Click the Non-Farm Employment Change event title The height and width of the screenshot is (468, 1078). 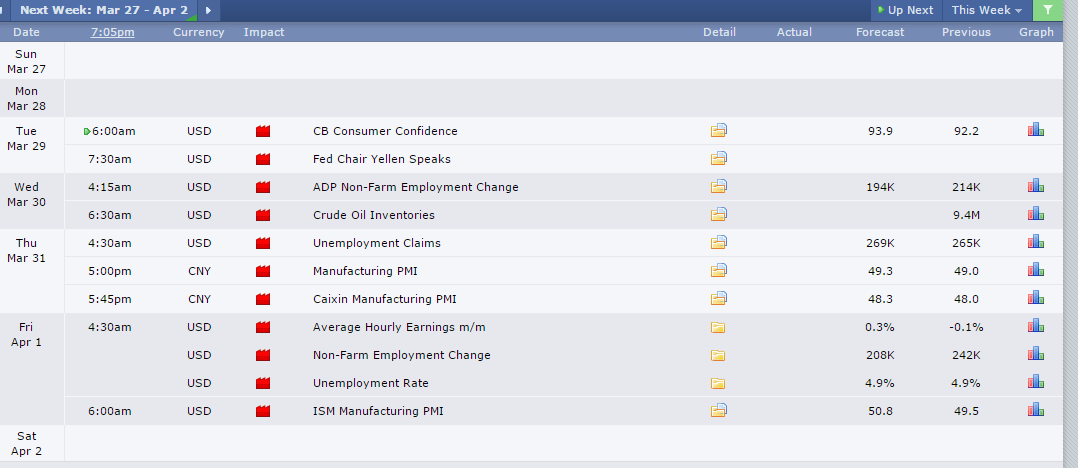tap(402, 355)
